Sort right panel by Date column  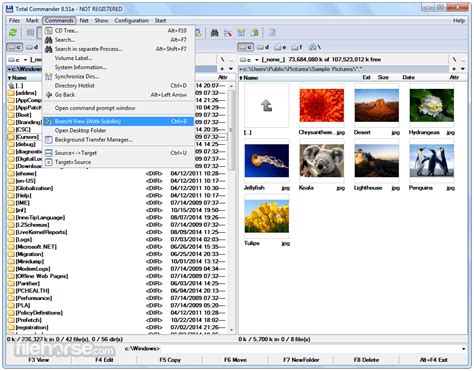pyautogui.click(x=408, y=78)
